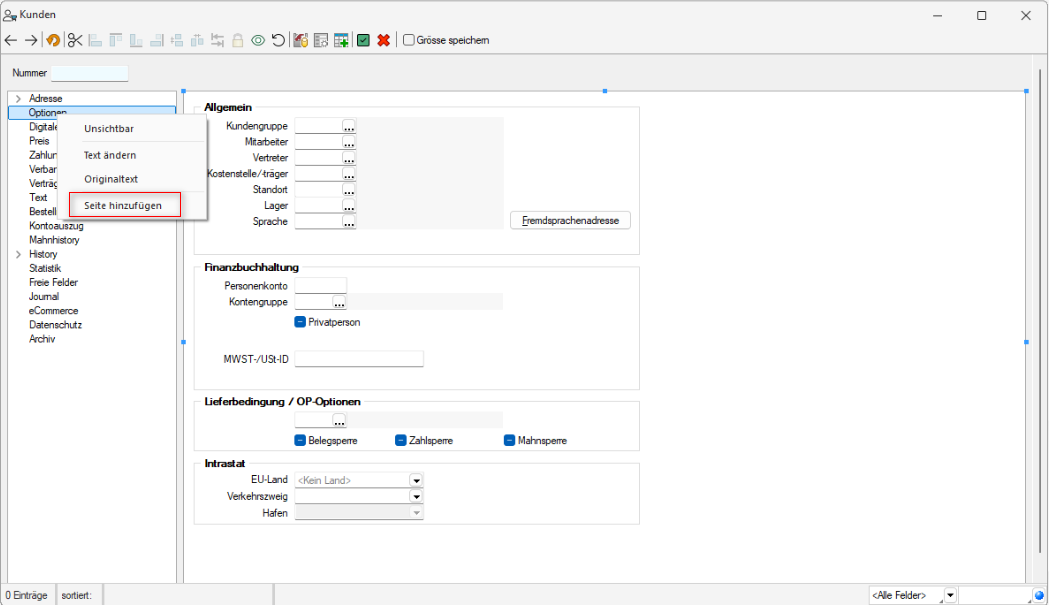The height and width of the screenshot is (605, 1049).
Task: Click the red X cancel icon
Action: coord(383,41)
